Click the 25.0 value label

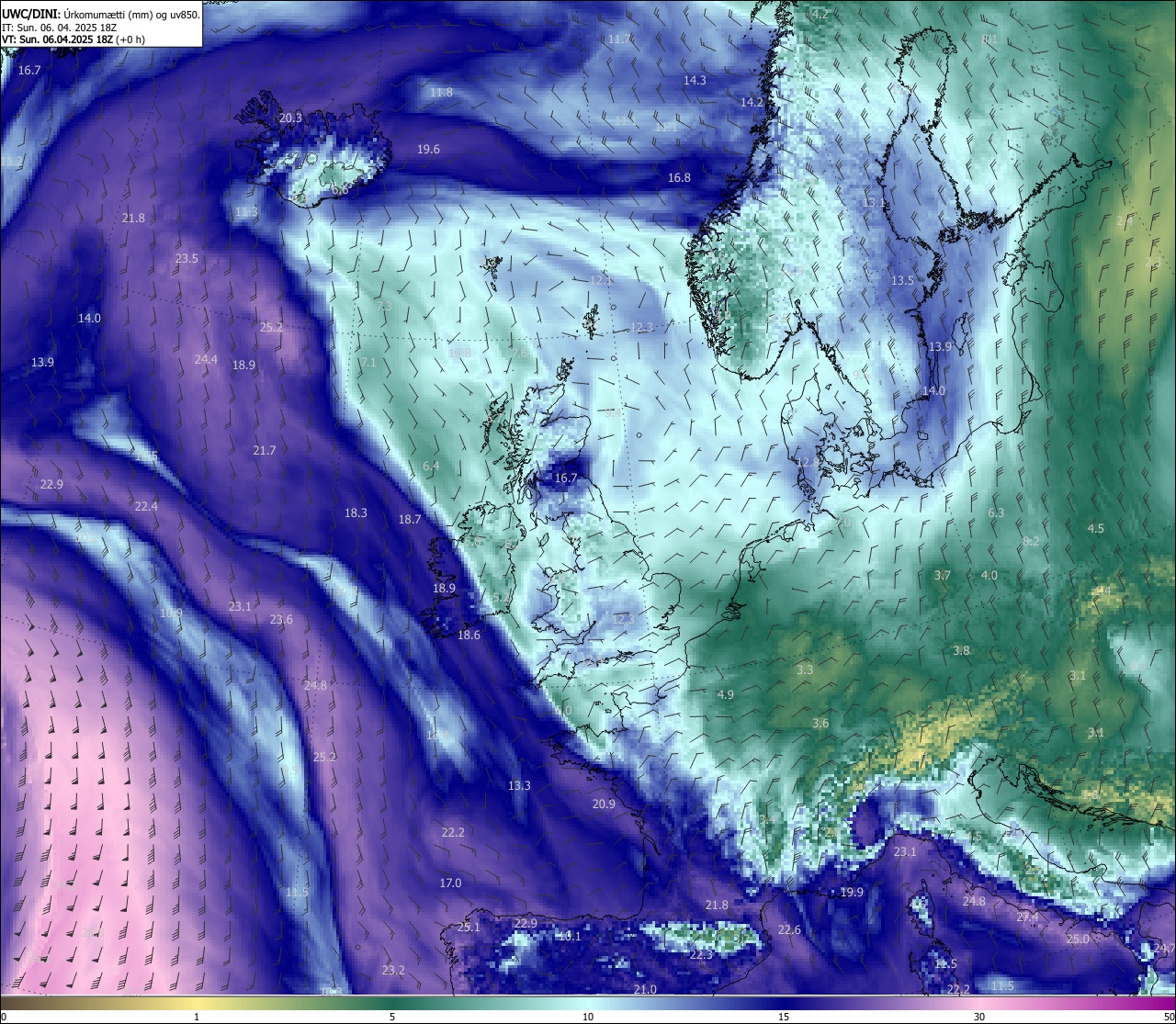pyautogui.click(x=1077, y=939)
